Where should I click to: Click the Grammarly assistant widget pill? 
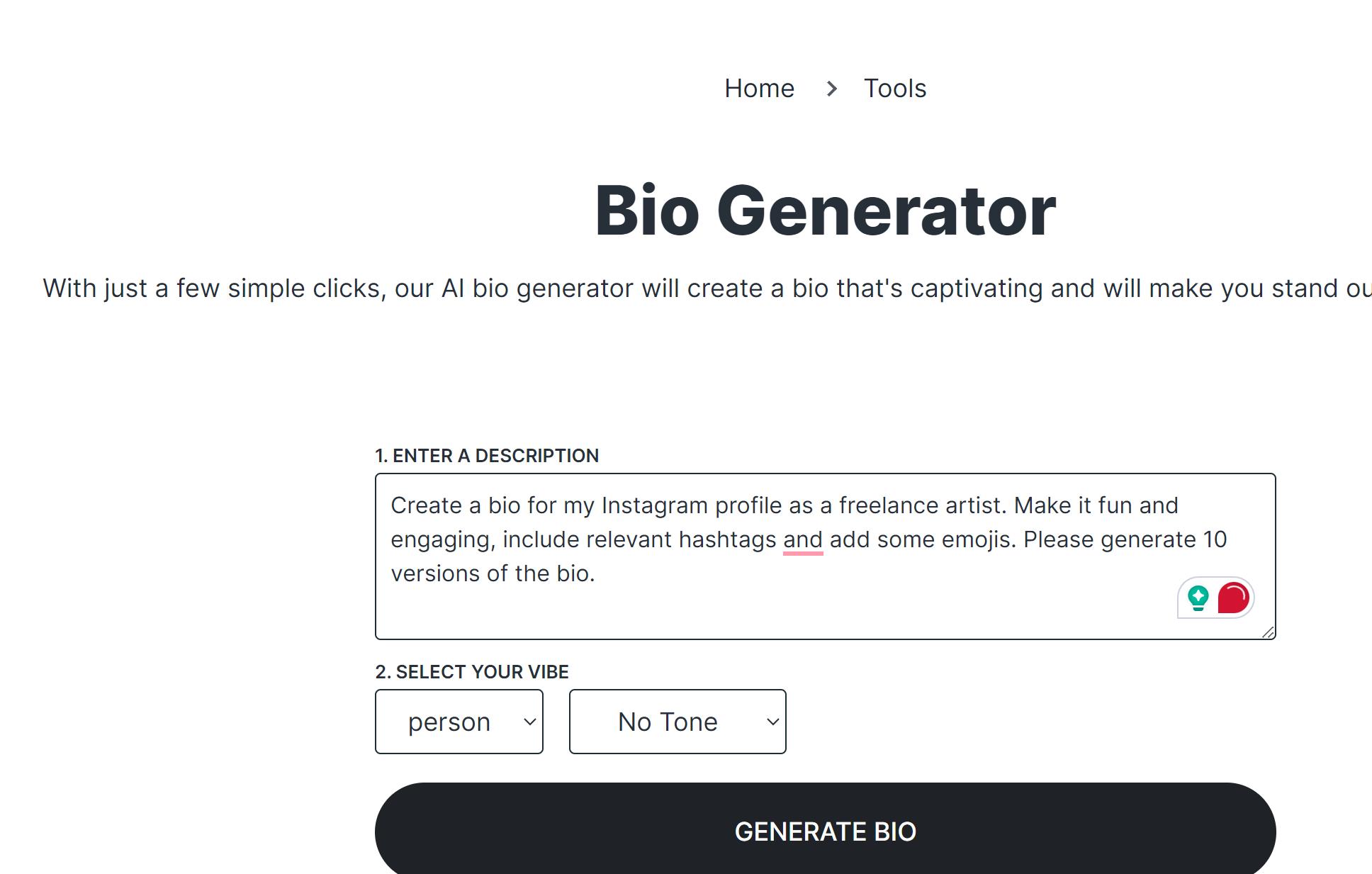point(1215,599)
